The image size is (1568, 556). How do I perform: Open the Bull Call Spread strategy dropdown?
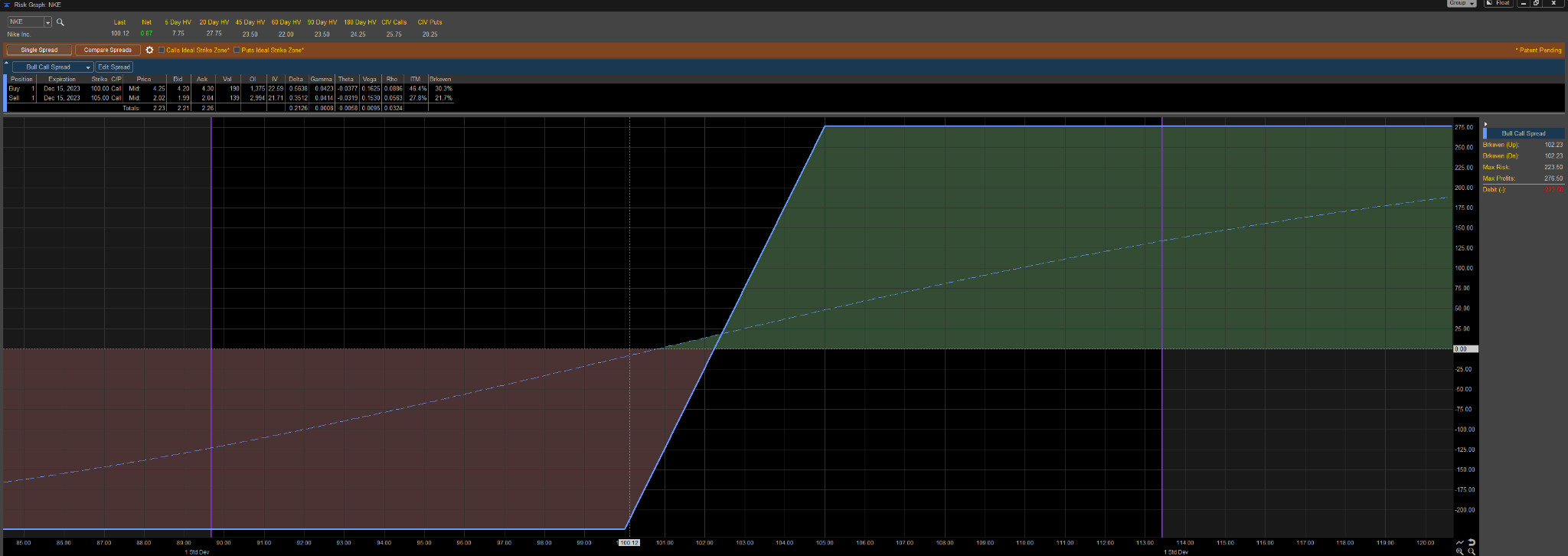point(53,67)
